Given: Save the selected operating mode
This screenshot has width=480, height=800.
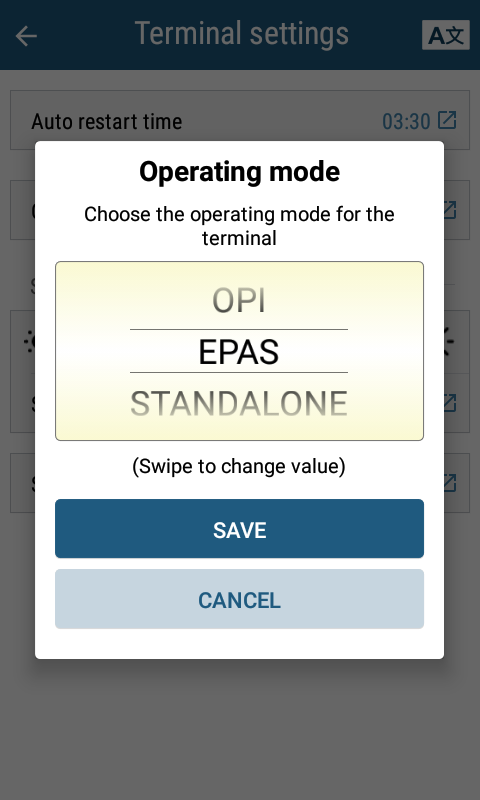Looking at the screenshot, I should 239,529.
